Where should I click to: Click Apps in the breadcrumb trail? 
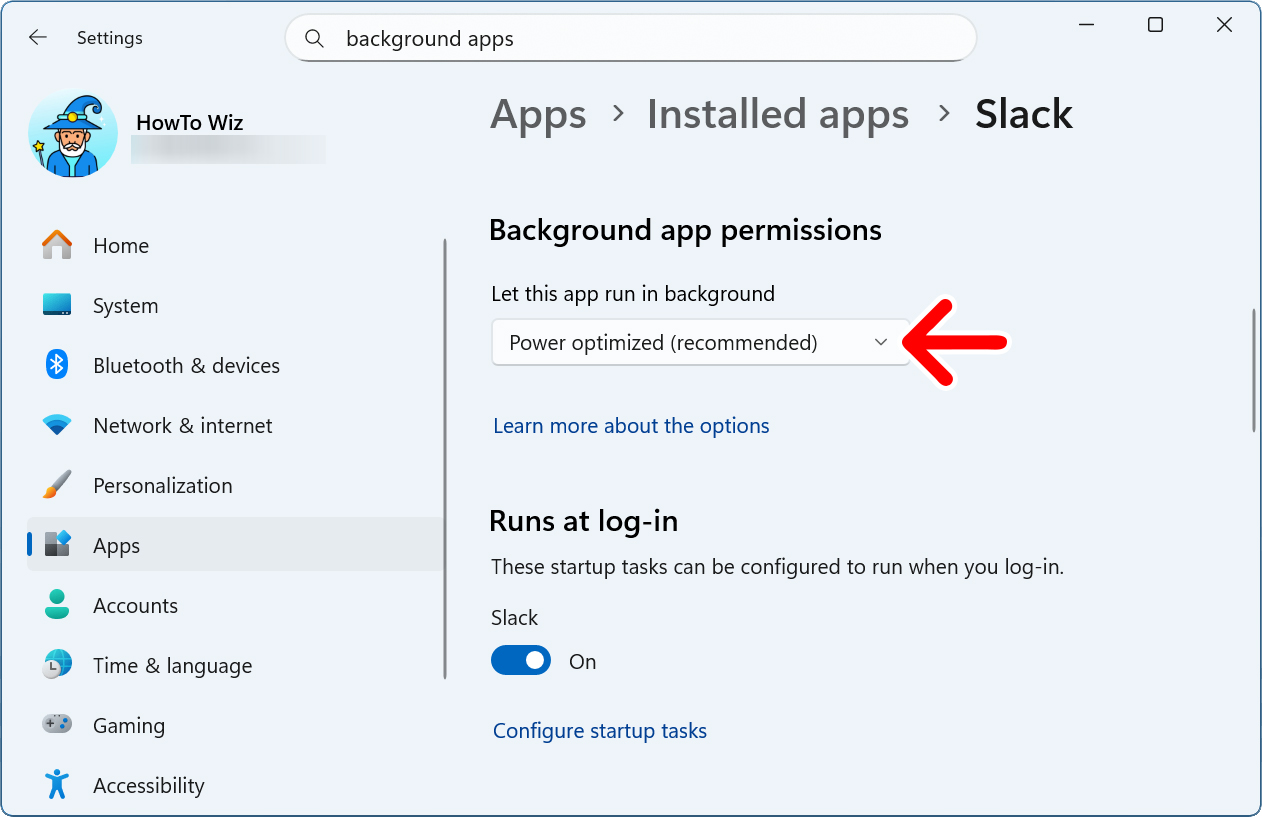538,114
